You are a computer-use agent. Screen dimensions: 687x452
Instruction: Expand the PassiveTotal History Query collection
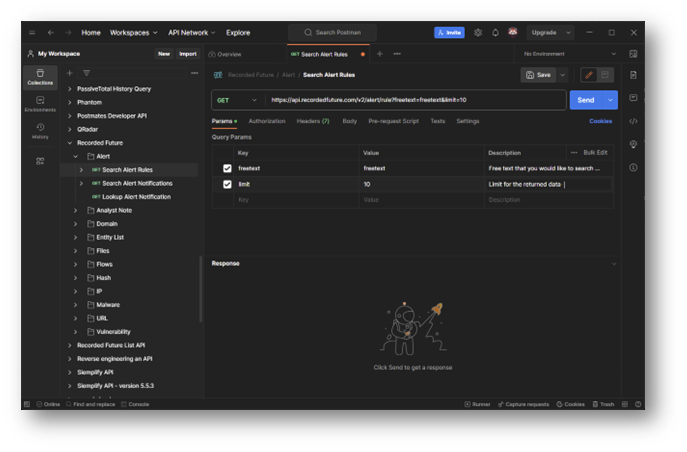click(70, 89)
